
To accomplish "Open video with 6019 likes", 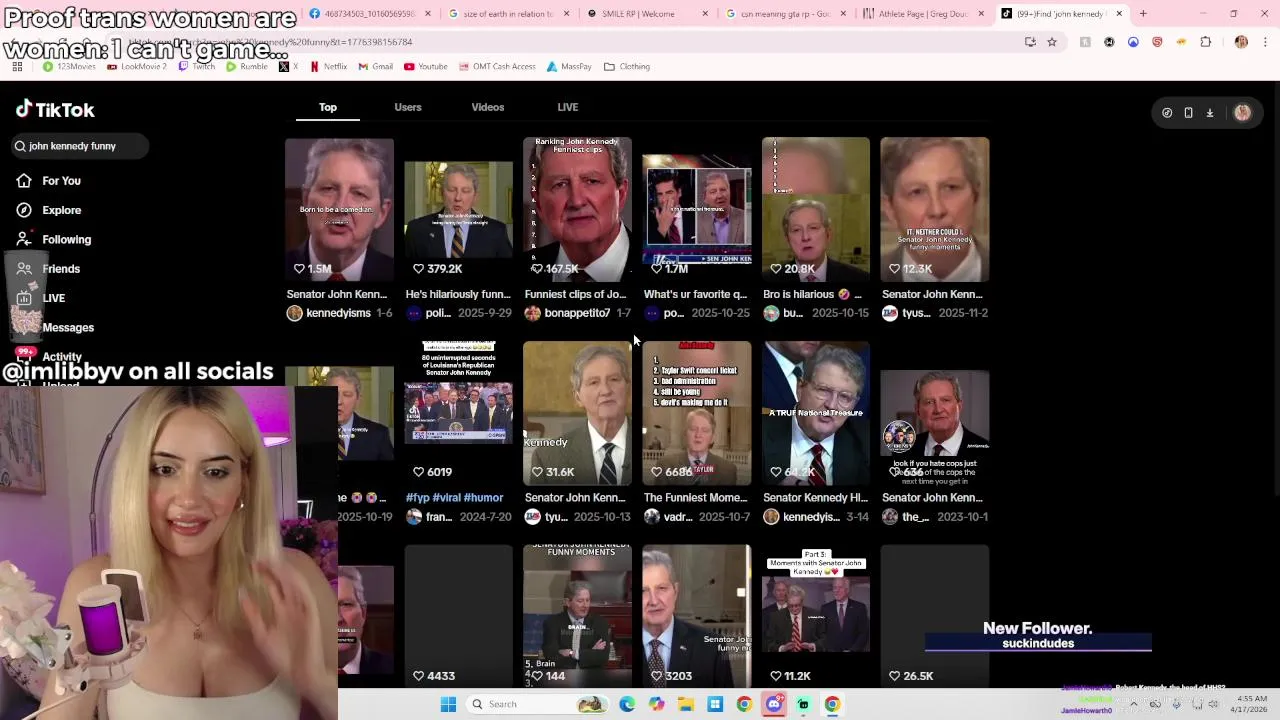I will tap(458, 413).
